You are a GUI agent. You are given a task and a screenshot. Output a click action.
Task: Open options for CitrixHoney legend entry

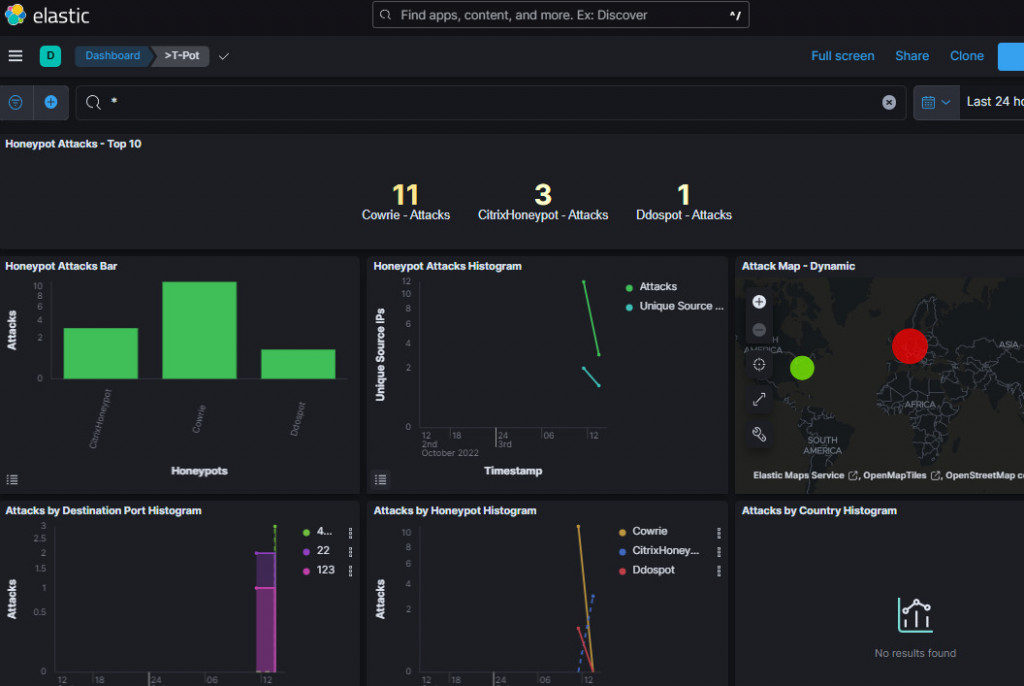pos(719,551)
